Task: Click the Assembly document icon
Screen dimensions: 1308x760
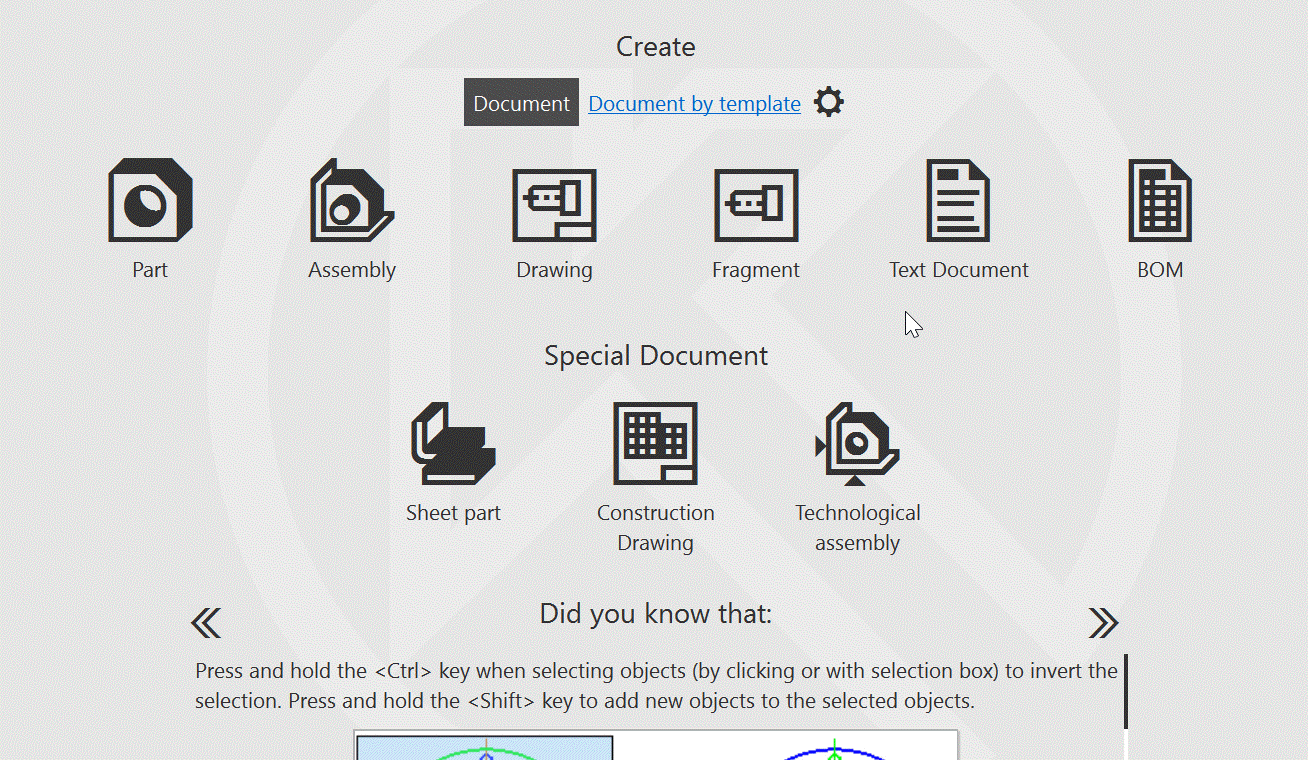Action: click(x=352, y=201)
